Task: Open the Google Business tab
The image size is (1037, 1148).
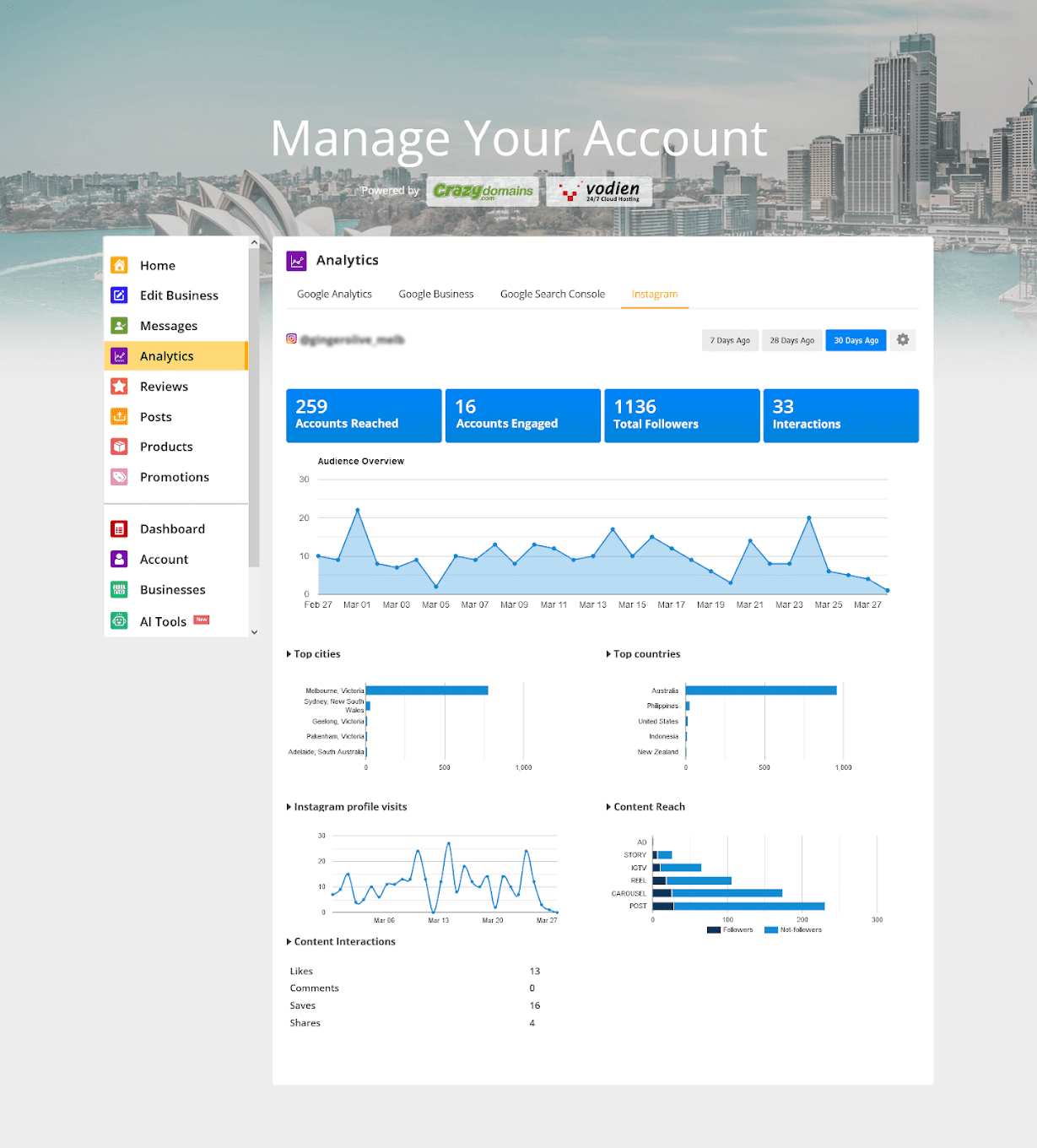Action: tap(436, 294)
